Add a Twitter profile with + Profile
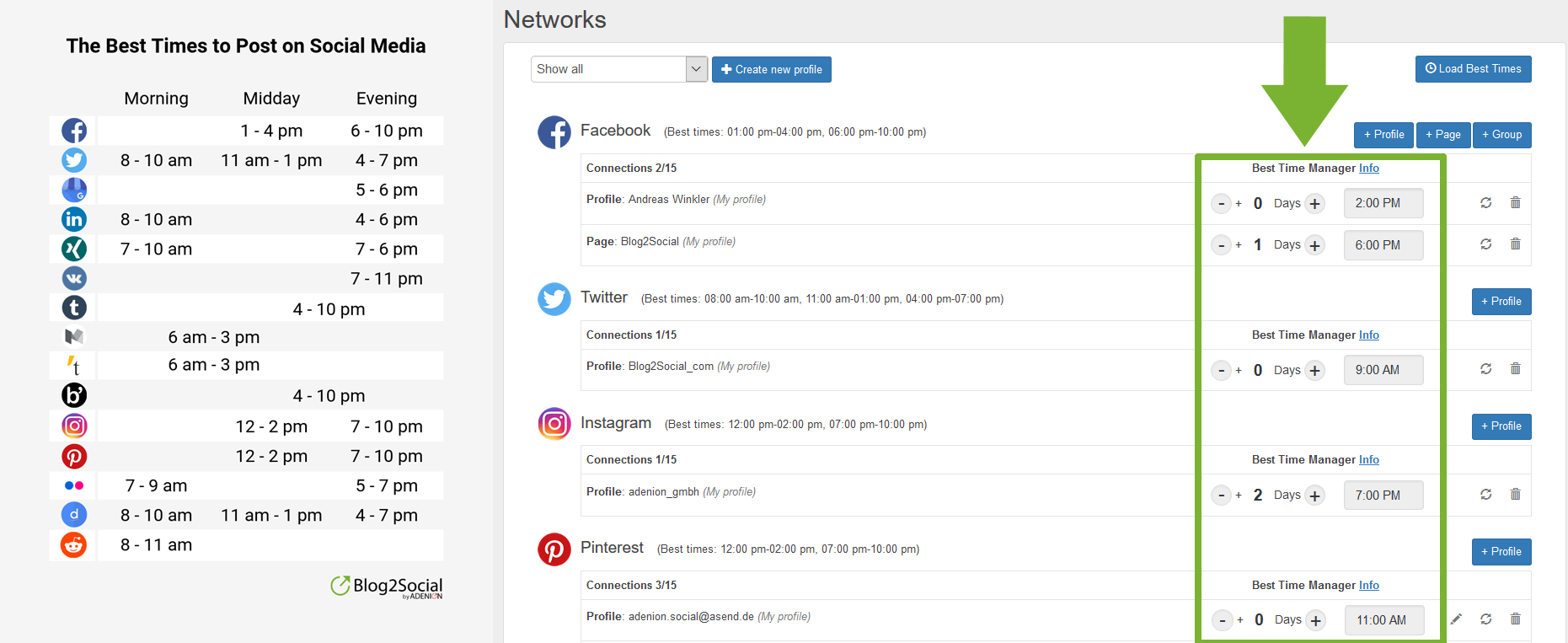Viewport: 1568px width, 643px height. tap(1501, 302)
